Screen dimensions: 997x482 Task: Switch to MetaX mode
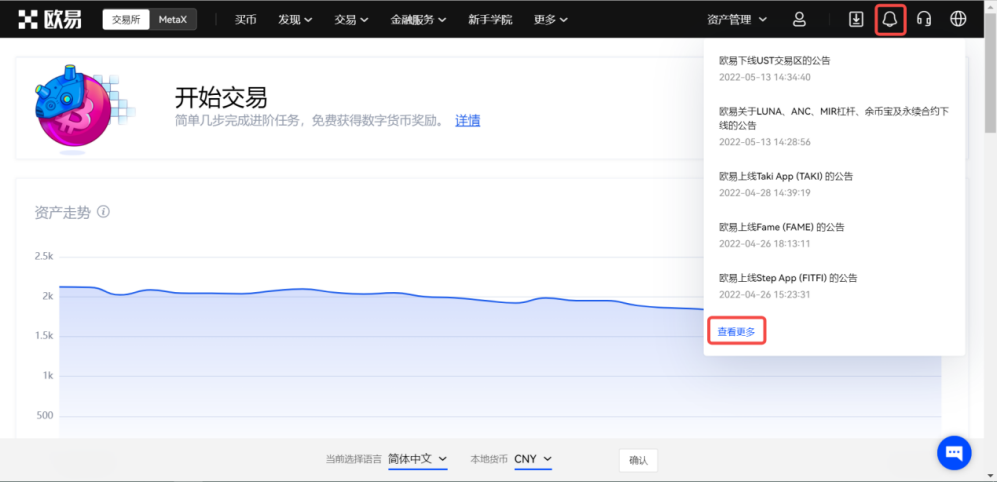(173, 19)
